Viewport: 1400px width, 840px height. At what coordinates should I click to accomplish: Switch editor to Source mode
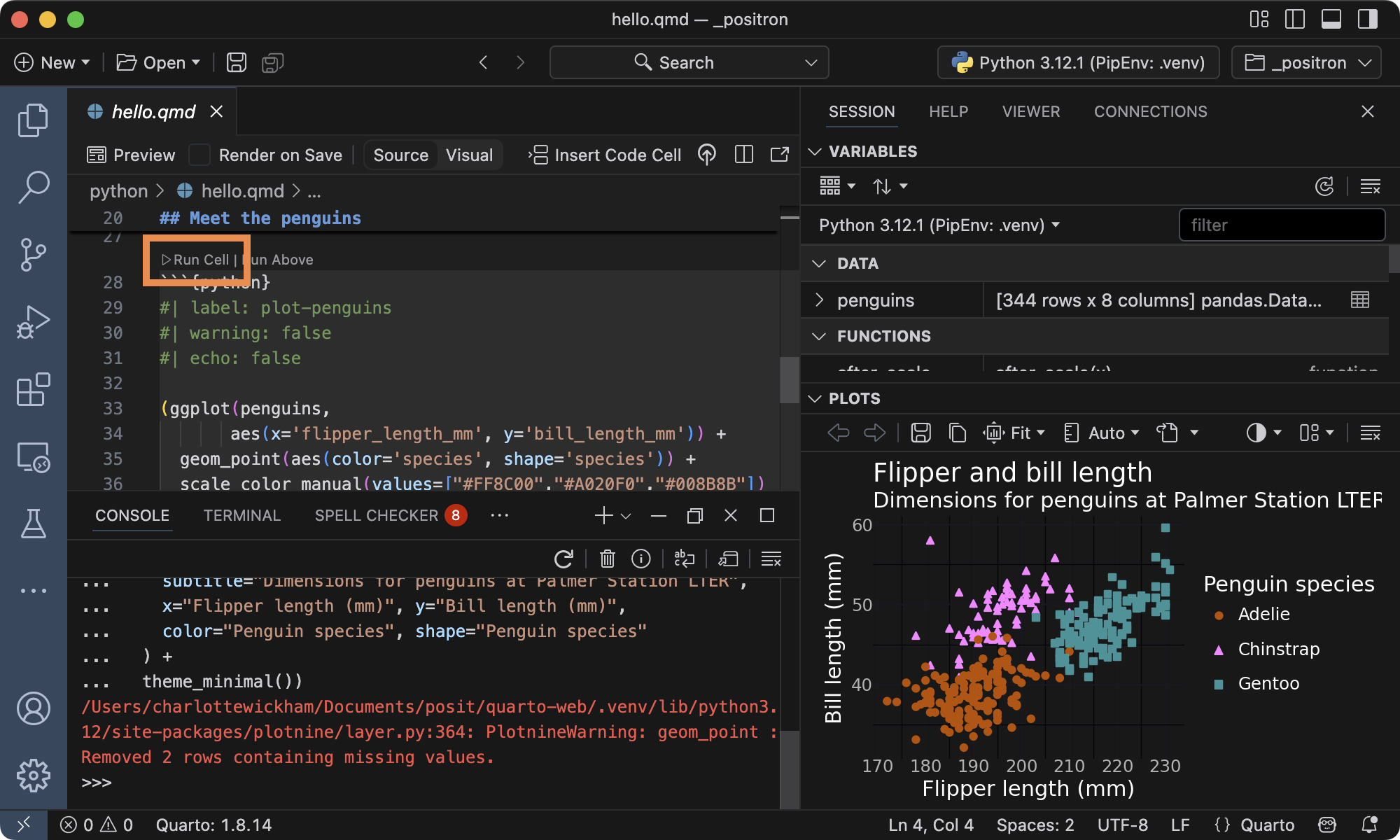[x=400, y=155]
